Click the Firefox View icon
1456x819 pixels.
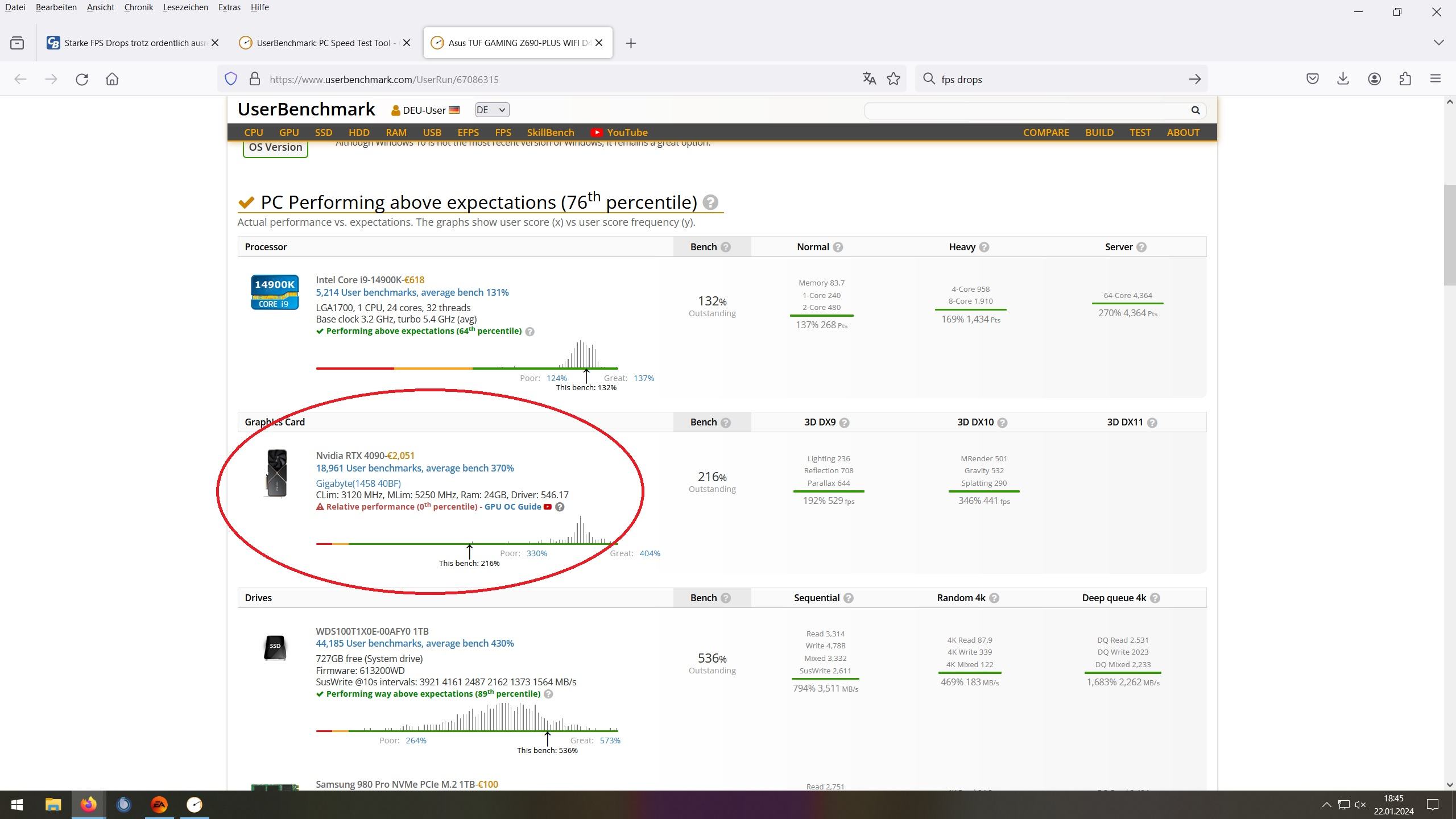click(x=17, y=43)
